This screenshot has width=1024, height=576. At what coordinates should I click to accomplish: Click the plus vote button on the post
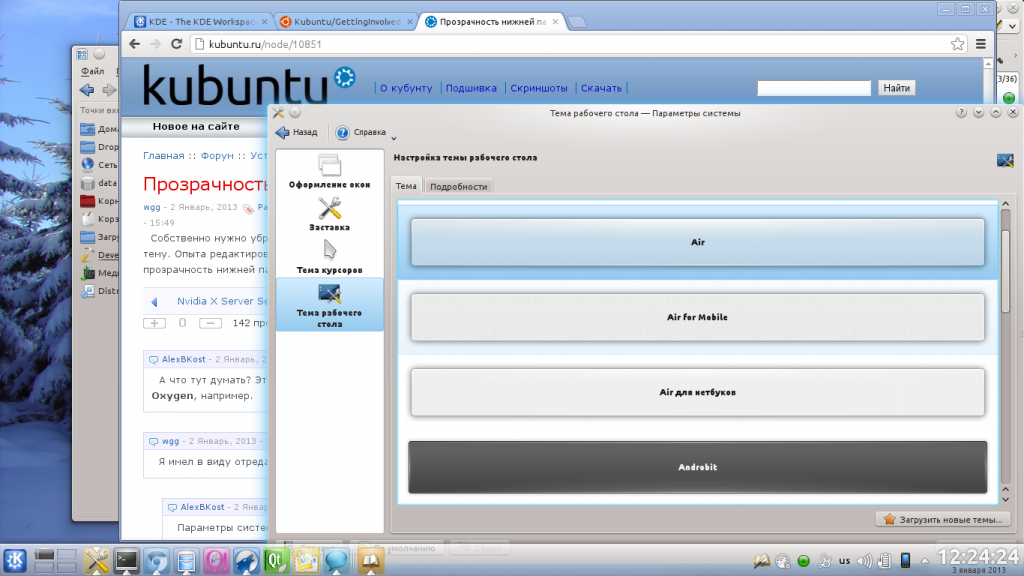pyautogui.click(x=155, y=323)
